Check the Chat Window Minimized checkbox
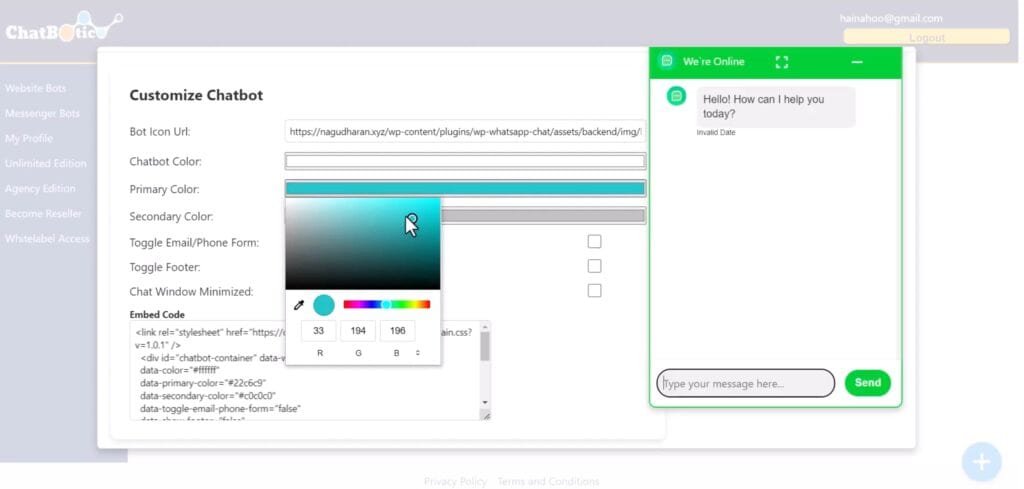Screen dimensions: 1024x489 594,291
